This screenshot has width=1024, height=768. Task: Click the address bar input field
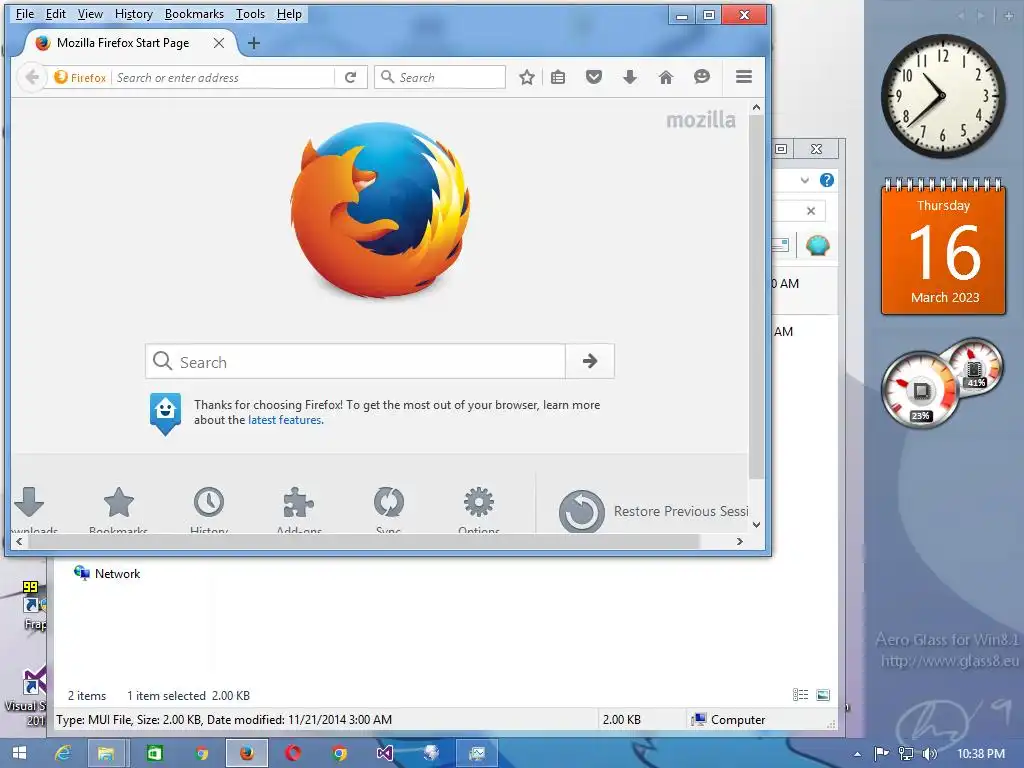coord(223,78)
